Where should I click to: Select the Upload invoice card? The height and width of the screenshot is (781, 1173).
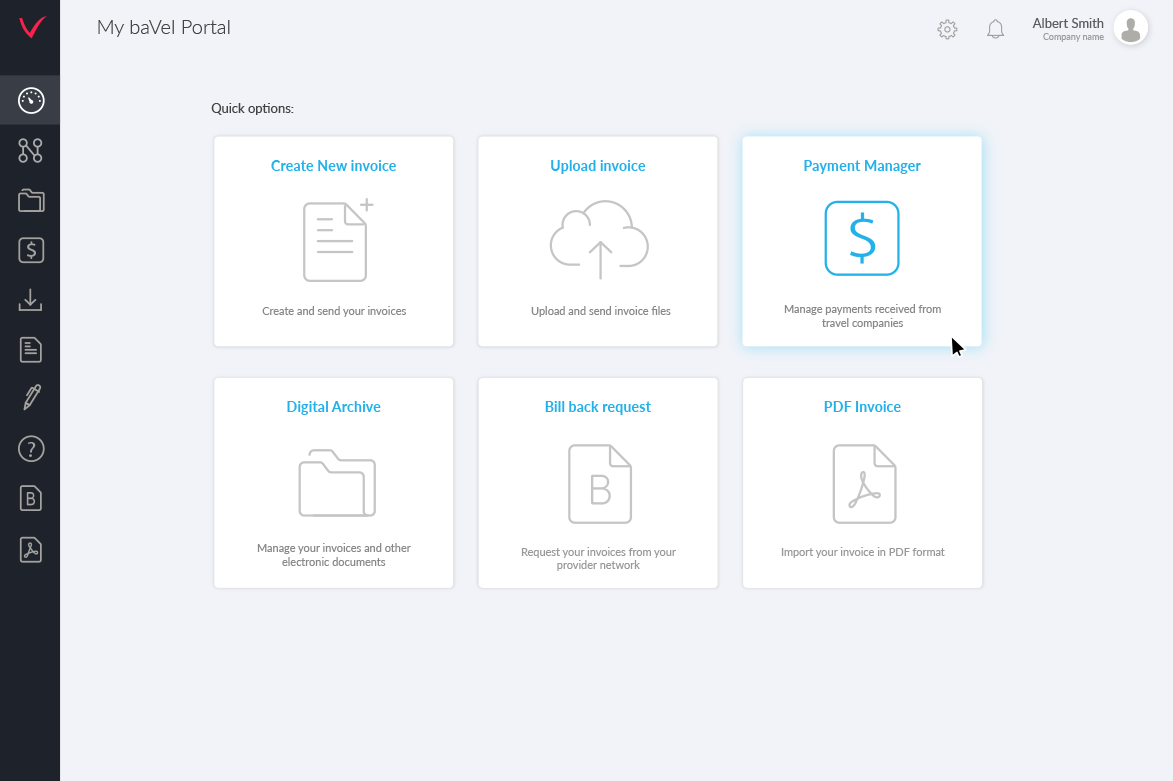598,242
